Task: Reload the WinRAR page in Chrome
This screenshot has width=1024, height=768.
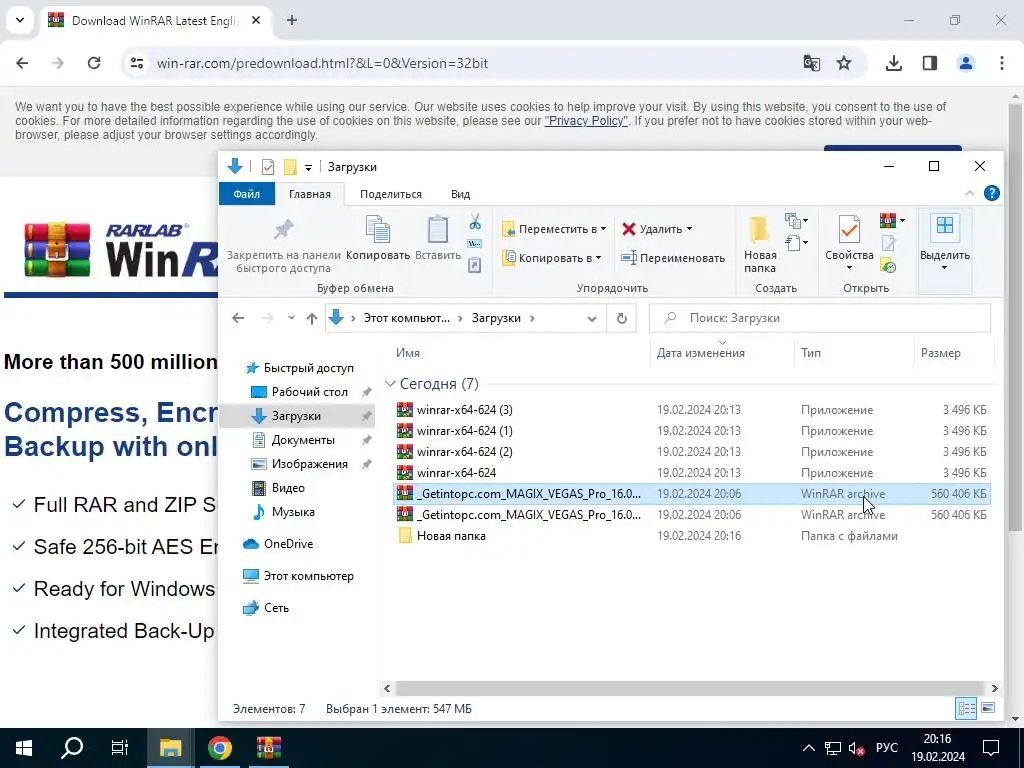Action: [94, 63]
